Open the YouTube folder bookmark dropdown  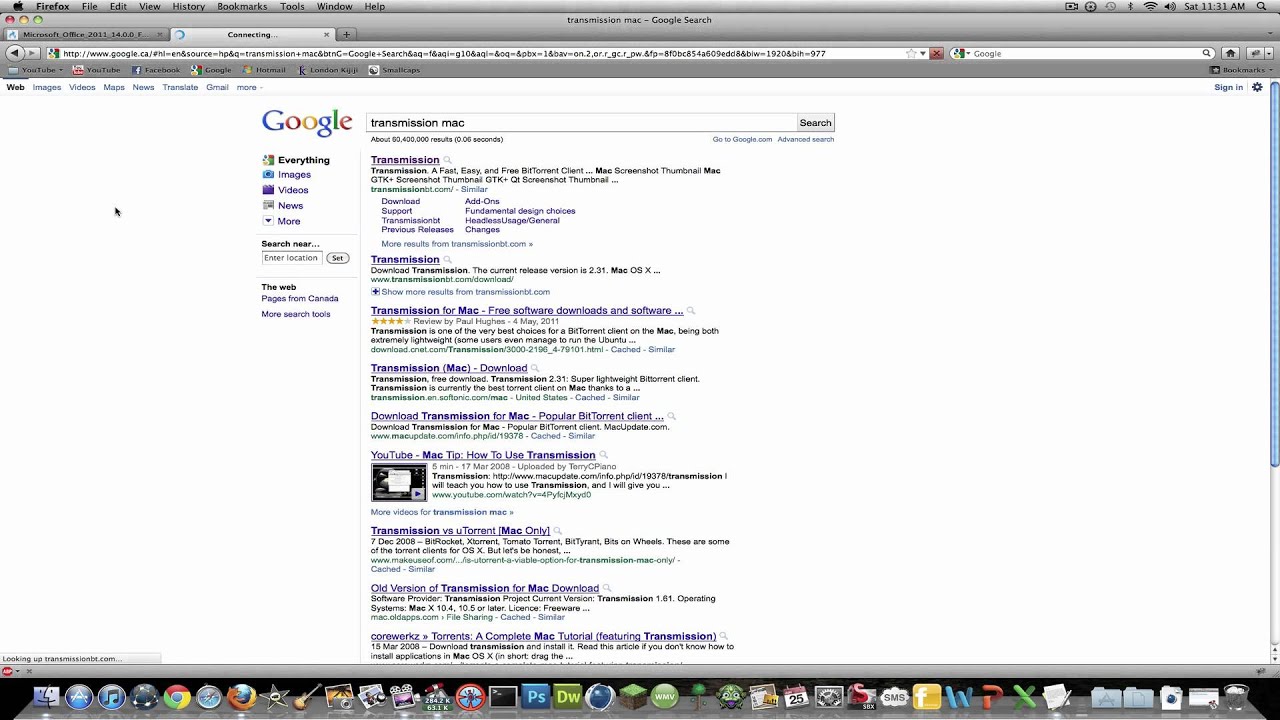coord(35,70)
